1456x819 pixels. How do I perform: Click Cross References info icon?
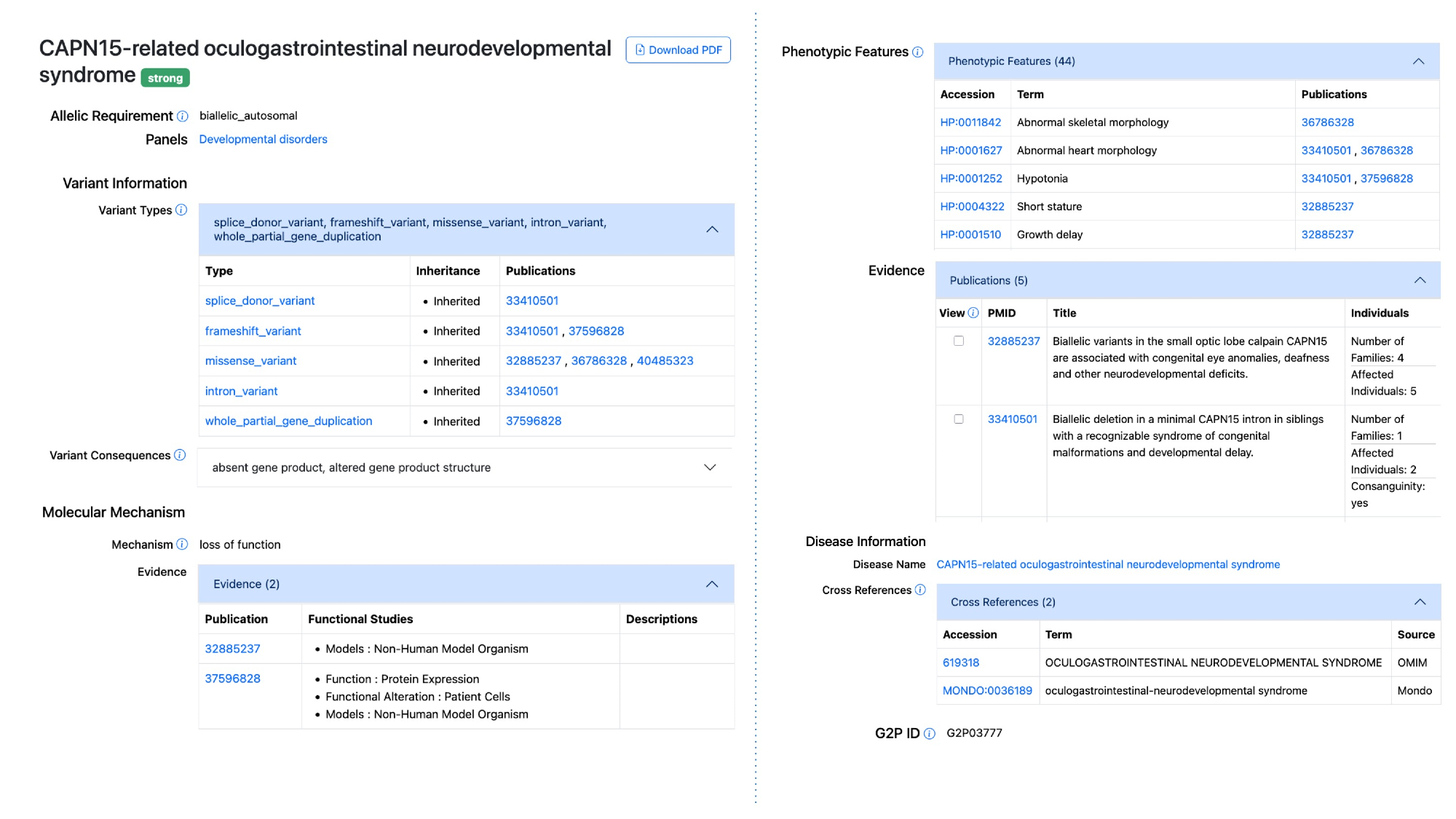pyautogui.click(x=920, y=590)
